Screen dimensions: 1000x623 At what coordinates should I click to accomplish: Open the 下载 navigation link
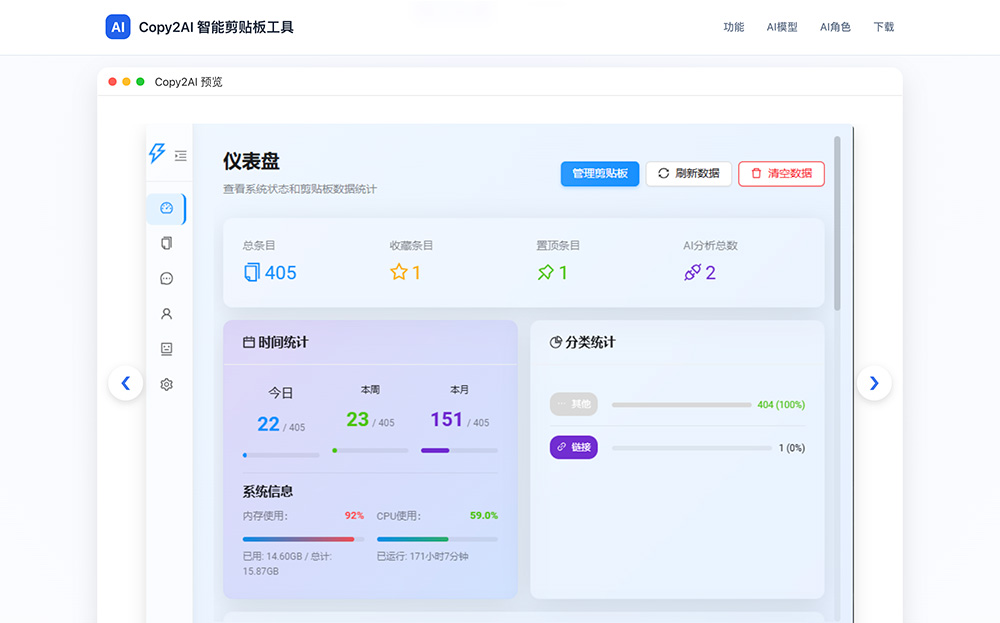pos(884,27)
